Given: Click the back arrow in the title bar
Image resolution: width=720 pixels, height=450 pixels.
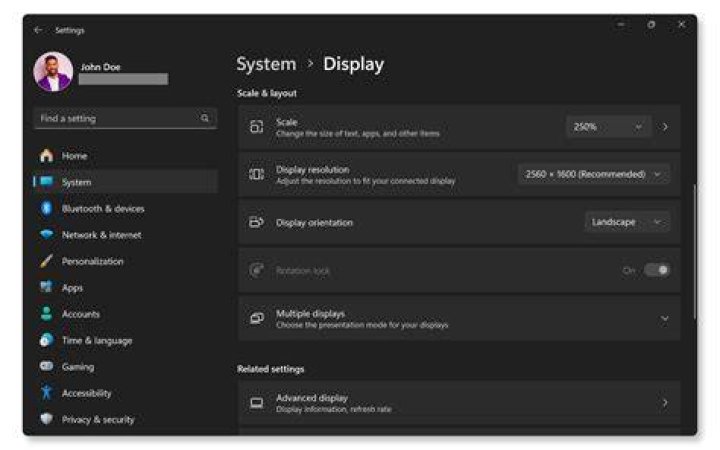Looking at the screenshot, I should 38,30.
